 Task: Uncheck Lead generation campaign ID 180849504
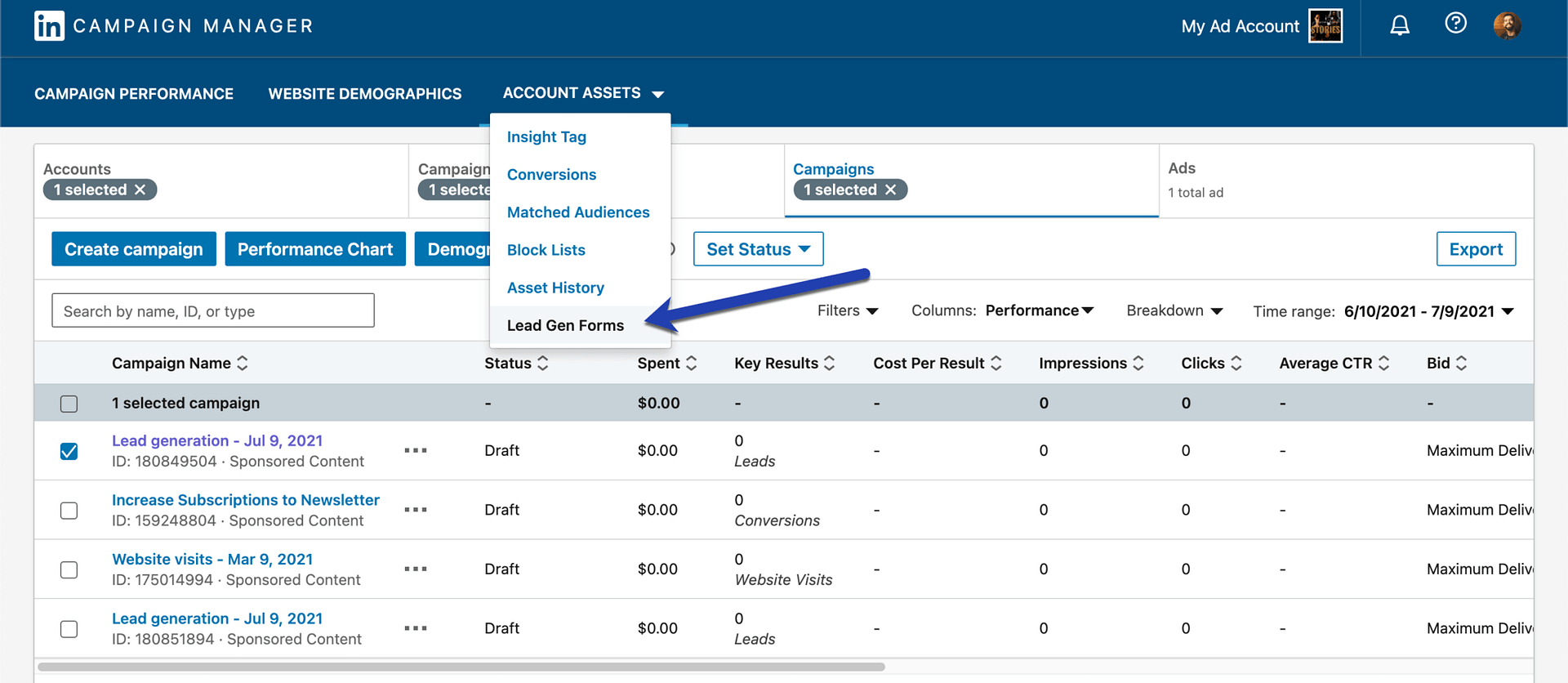[69, 451]
